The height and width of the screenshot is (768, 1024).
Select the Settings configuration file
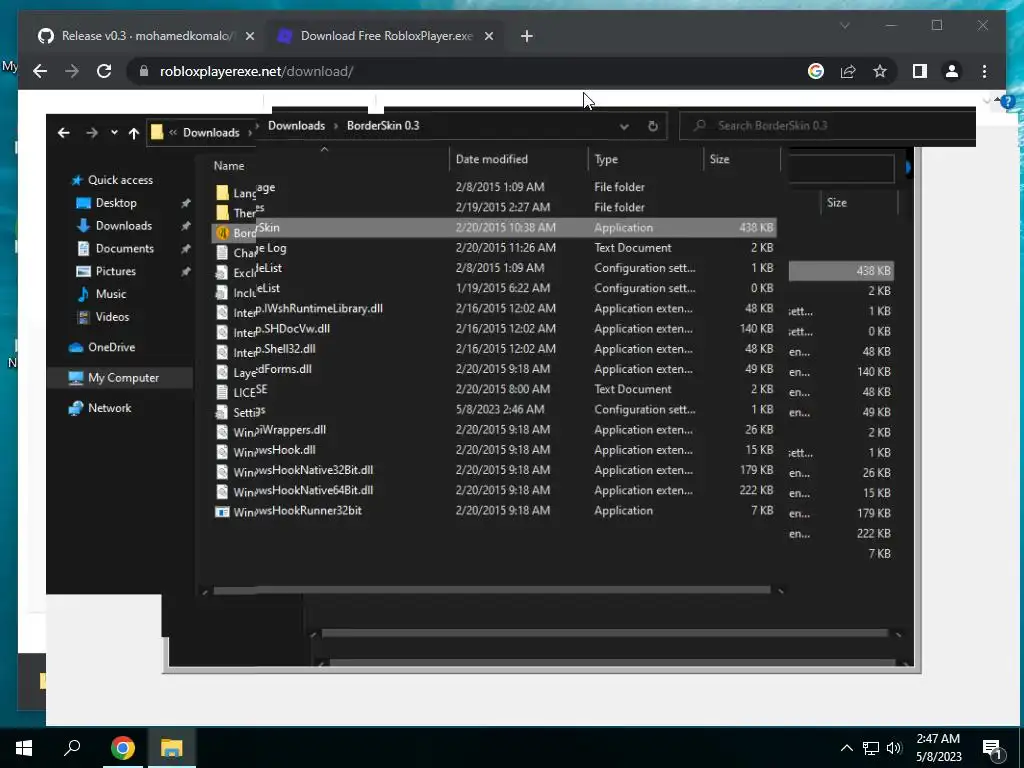click(x=241, y=411)
